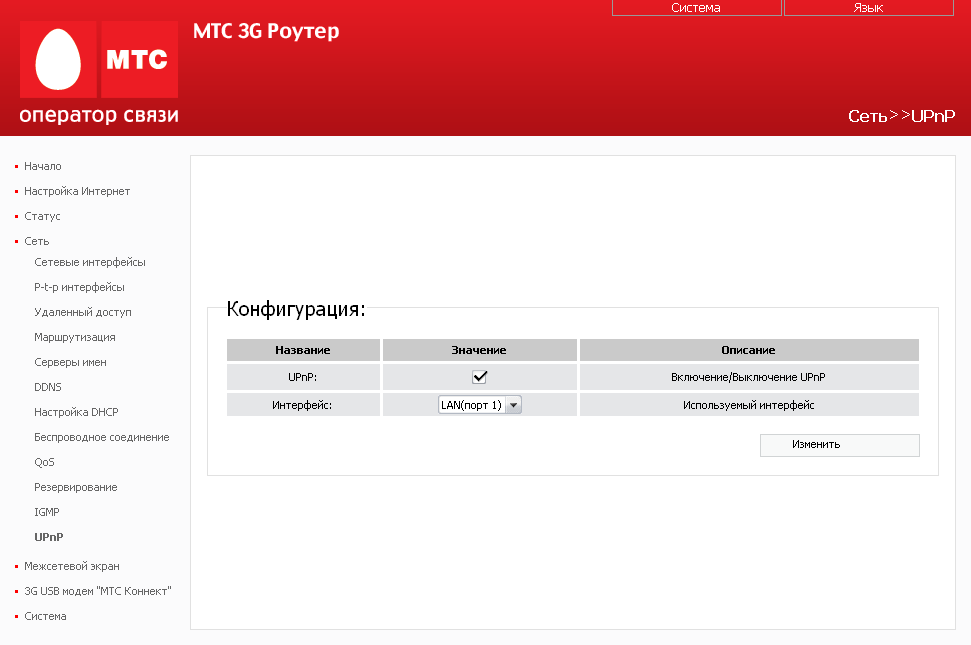Open the IGMP settings page
971x645 pixels.
pyautogui.click(x=46, y=512)
